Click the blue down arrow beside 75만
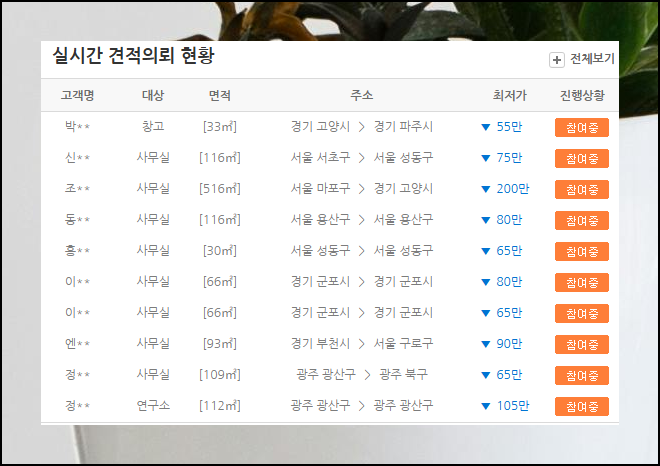This screenshot has height=466, width=660. coord(485,158)
